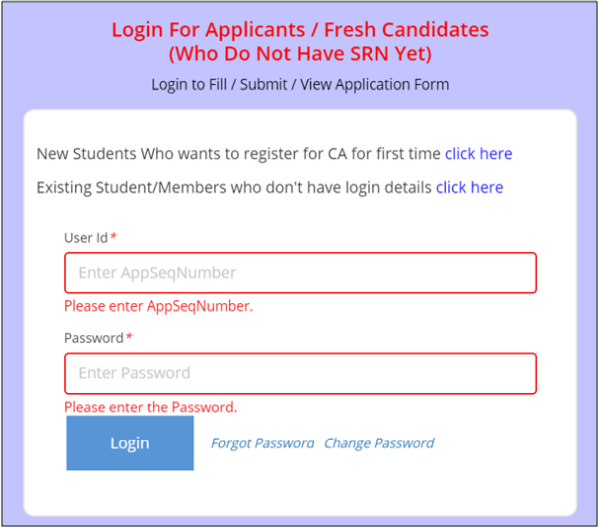Viewport: 600px width, 528px height.
Task: Click the red asterisk beside Password
Action: click(x=129, y=338)
